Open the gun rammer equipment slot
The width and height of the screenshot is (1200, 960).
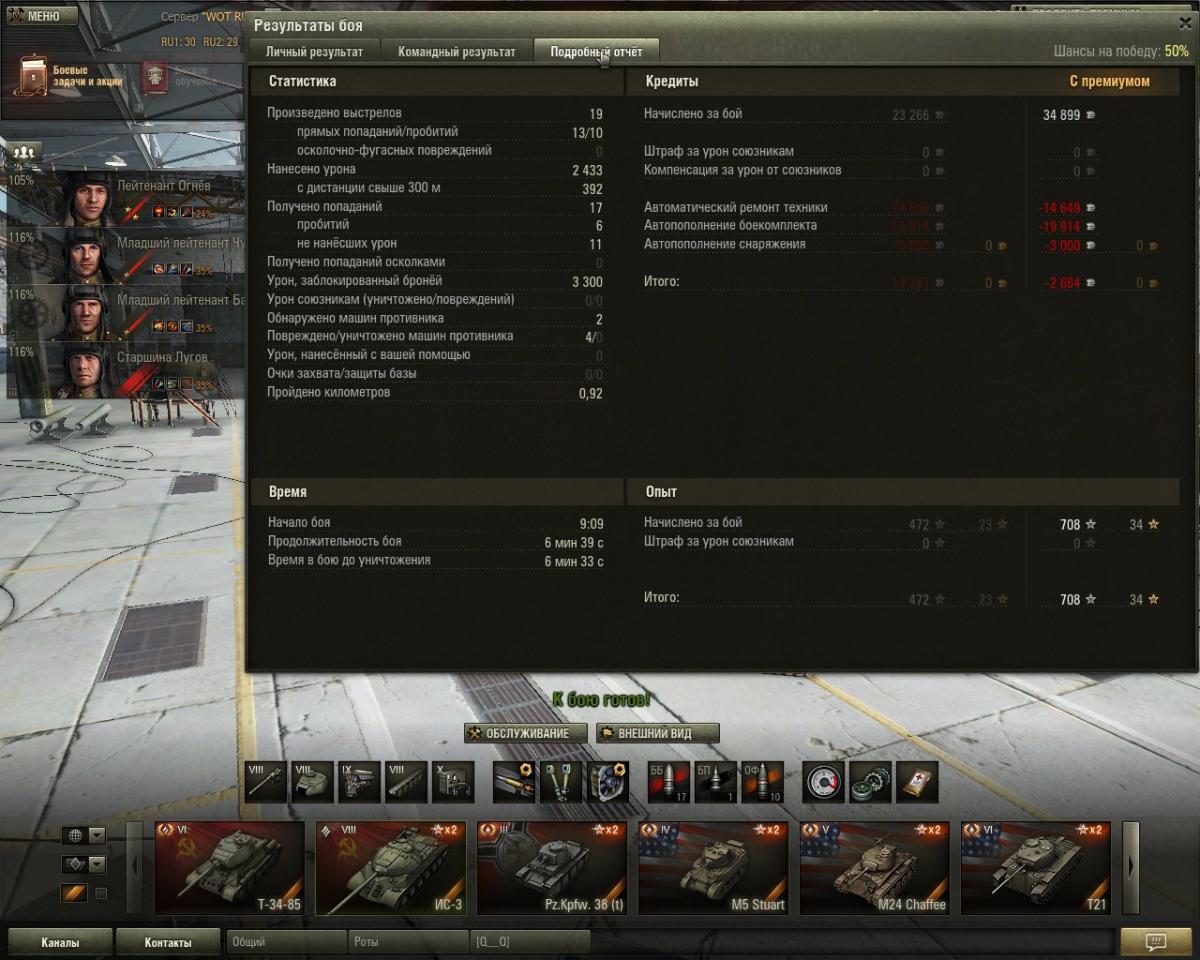point(514,782)
